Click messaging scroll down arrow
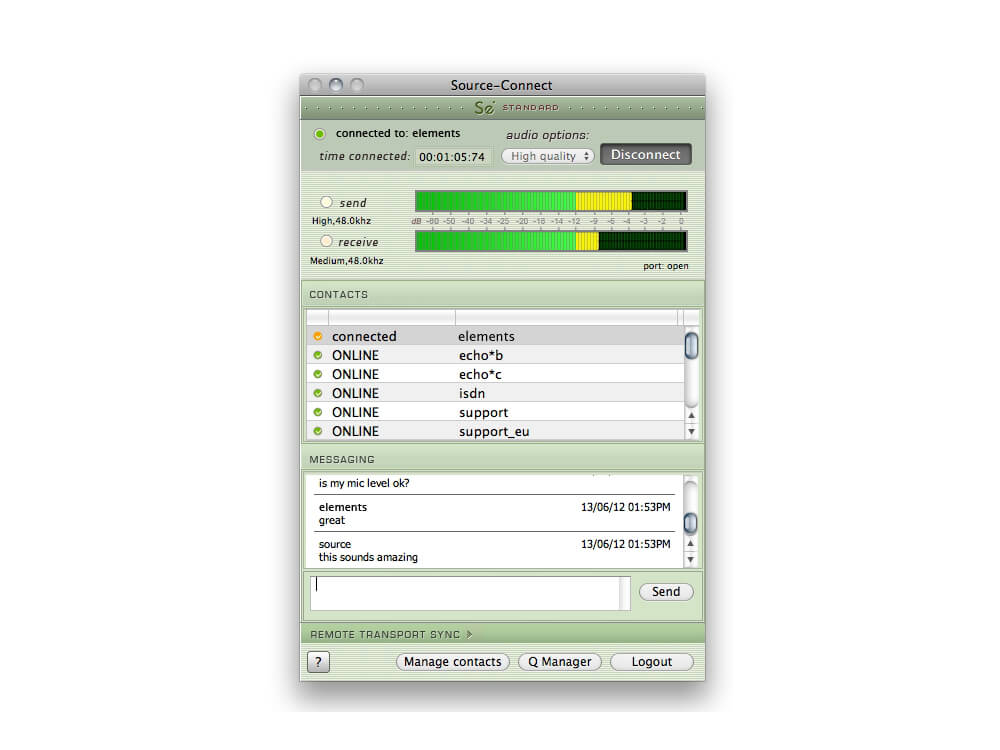This screenshot has height=750, width=1000. (x=691, y=560)
